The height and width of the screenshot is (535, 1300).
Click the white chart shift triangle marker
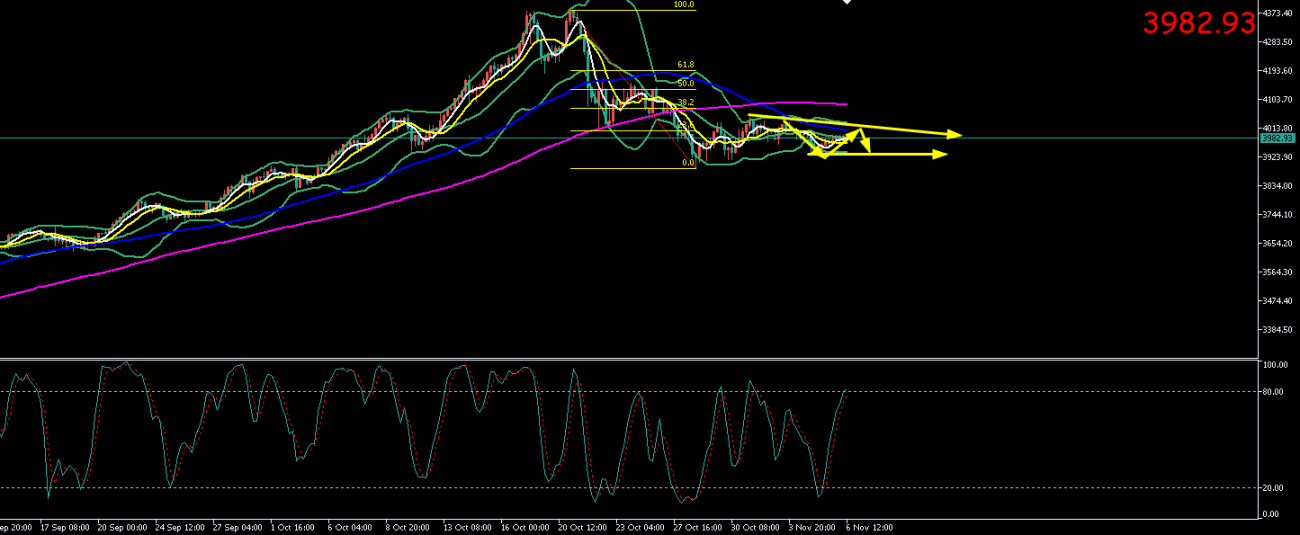848,3
